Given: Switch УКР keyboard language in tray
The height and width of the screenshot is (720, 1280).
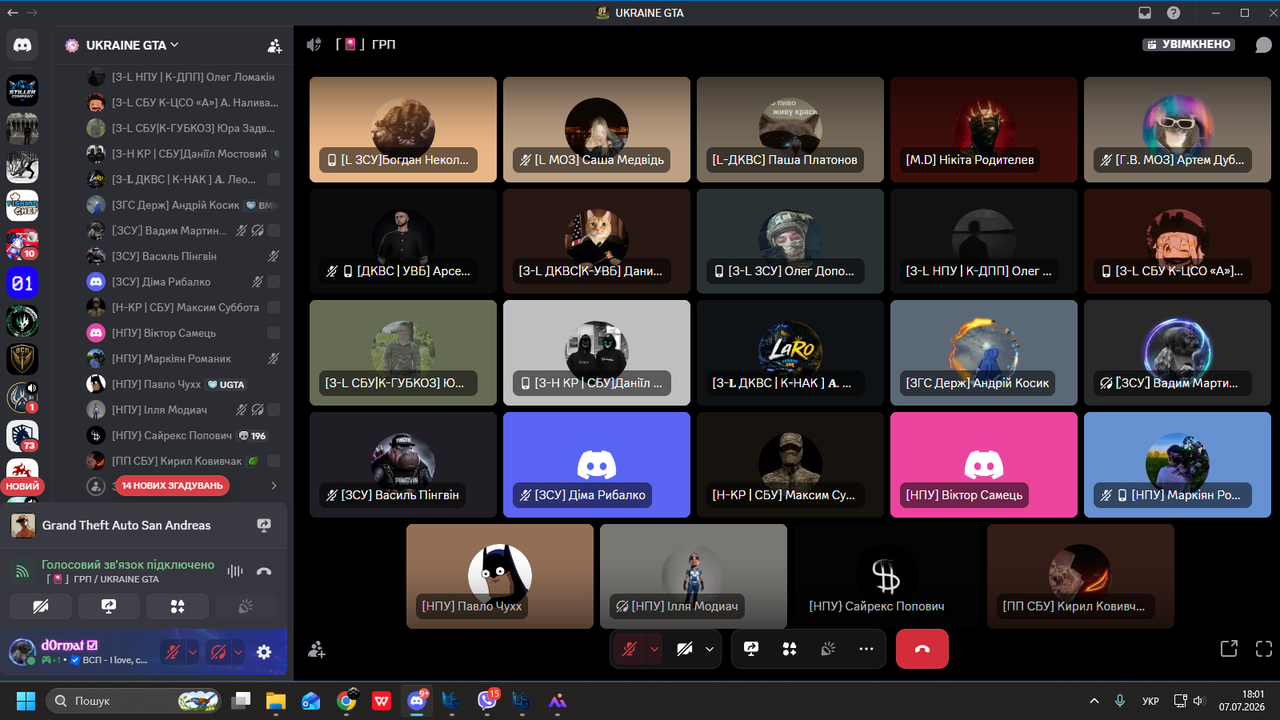Looking at the screenshot, I should 1151,701.
